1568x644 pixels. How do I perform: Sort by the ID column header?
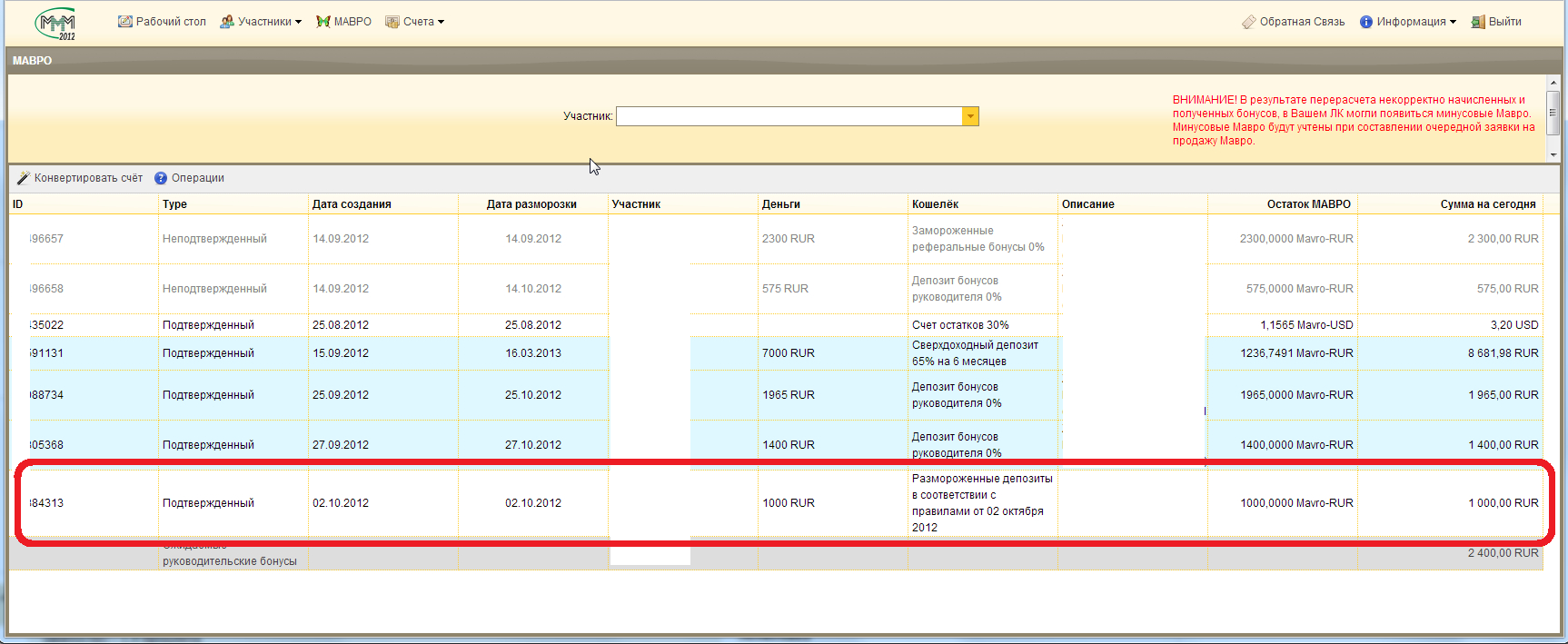(x=84, y=204)
